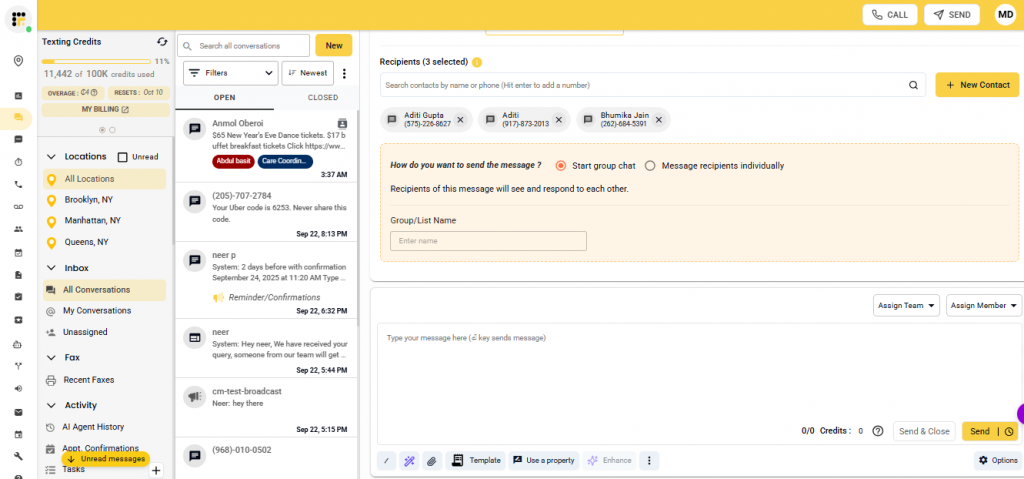This screenshot has width=1024, height=479.
Task: Click the search magnifier in the recipients field
Action: point(914,85)
